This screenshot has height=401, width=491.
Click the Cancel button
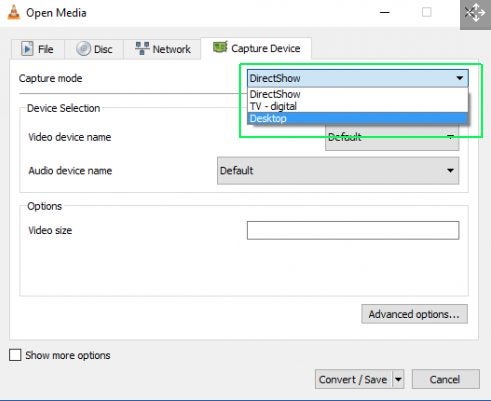point(446,379)
